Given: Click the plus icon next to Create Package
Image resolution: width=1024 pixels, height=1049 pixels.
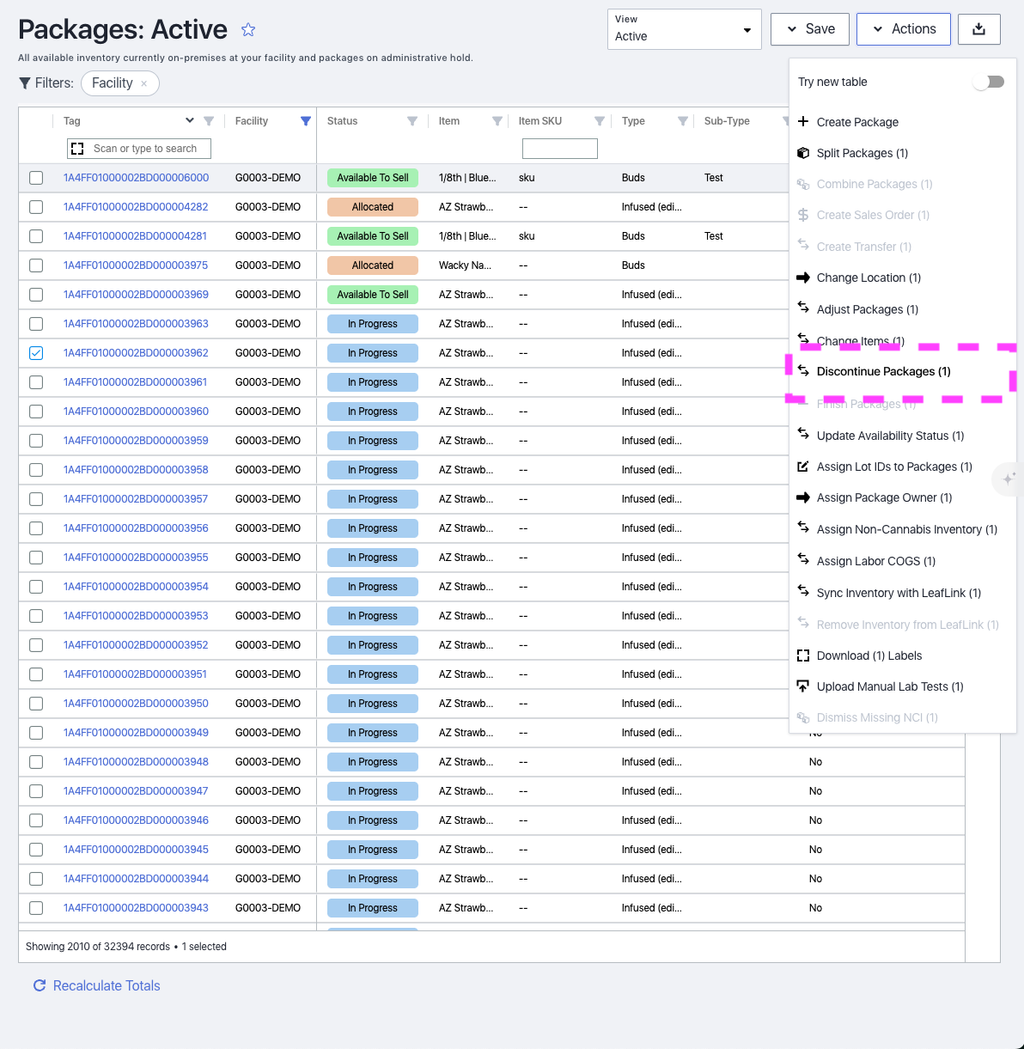Looking at the screenshot, I should (803, 121).
